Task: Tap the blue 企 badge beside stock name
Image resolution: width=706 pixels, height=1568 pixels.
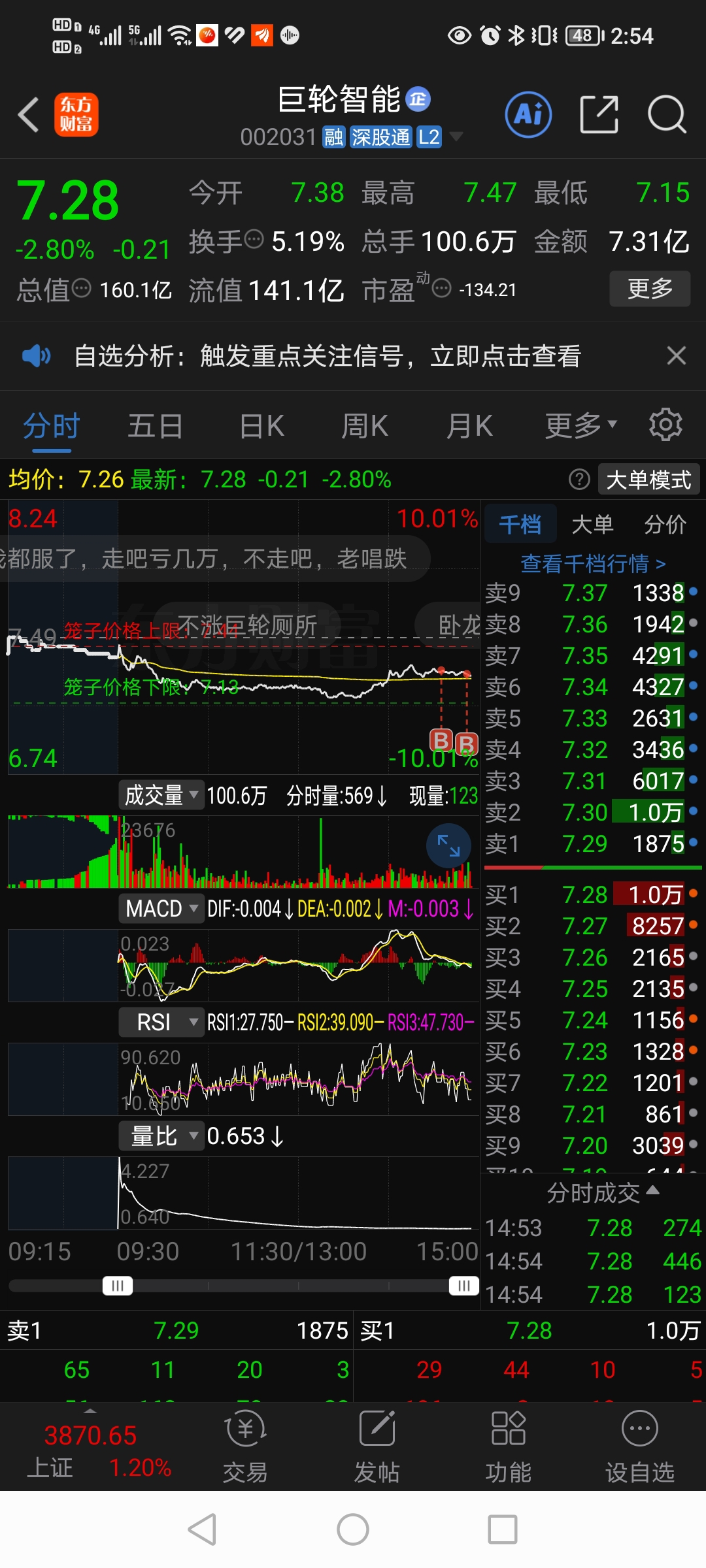Action: [x=418, y=99]
